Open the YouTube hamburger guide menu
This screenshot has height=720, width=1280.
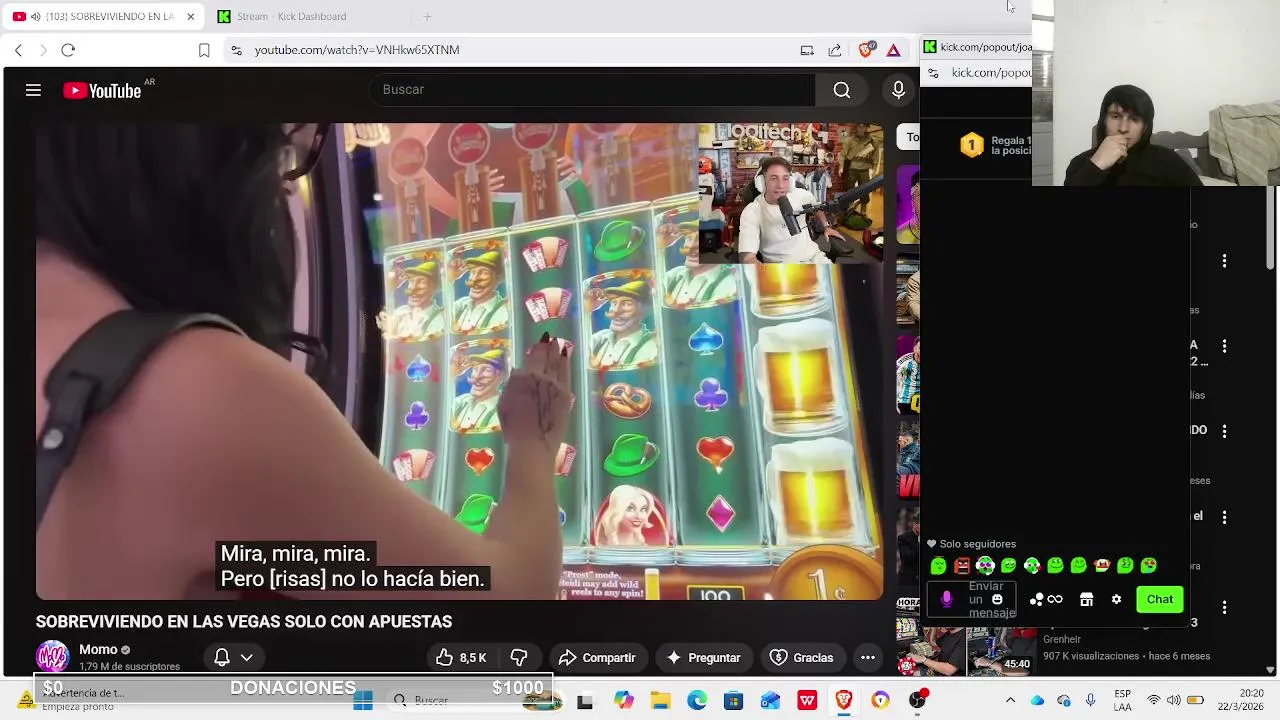tap(33, 90)
